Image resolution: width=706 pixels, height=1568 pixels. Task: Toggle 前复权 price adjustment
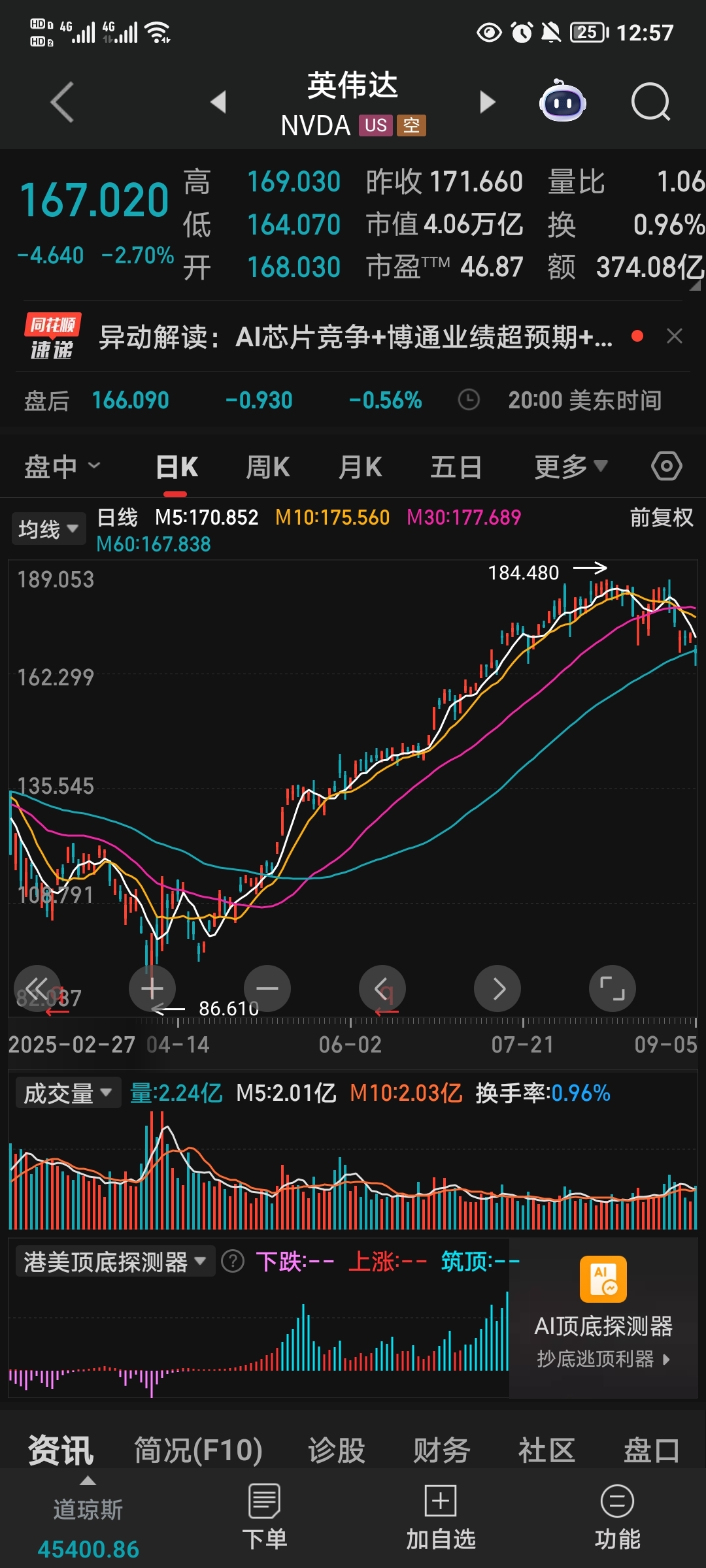[x=662, y=517]
